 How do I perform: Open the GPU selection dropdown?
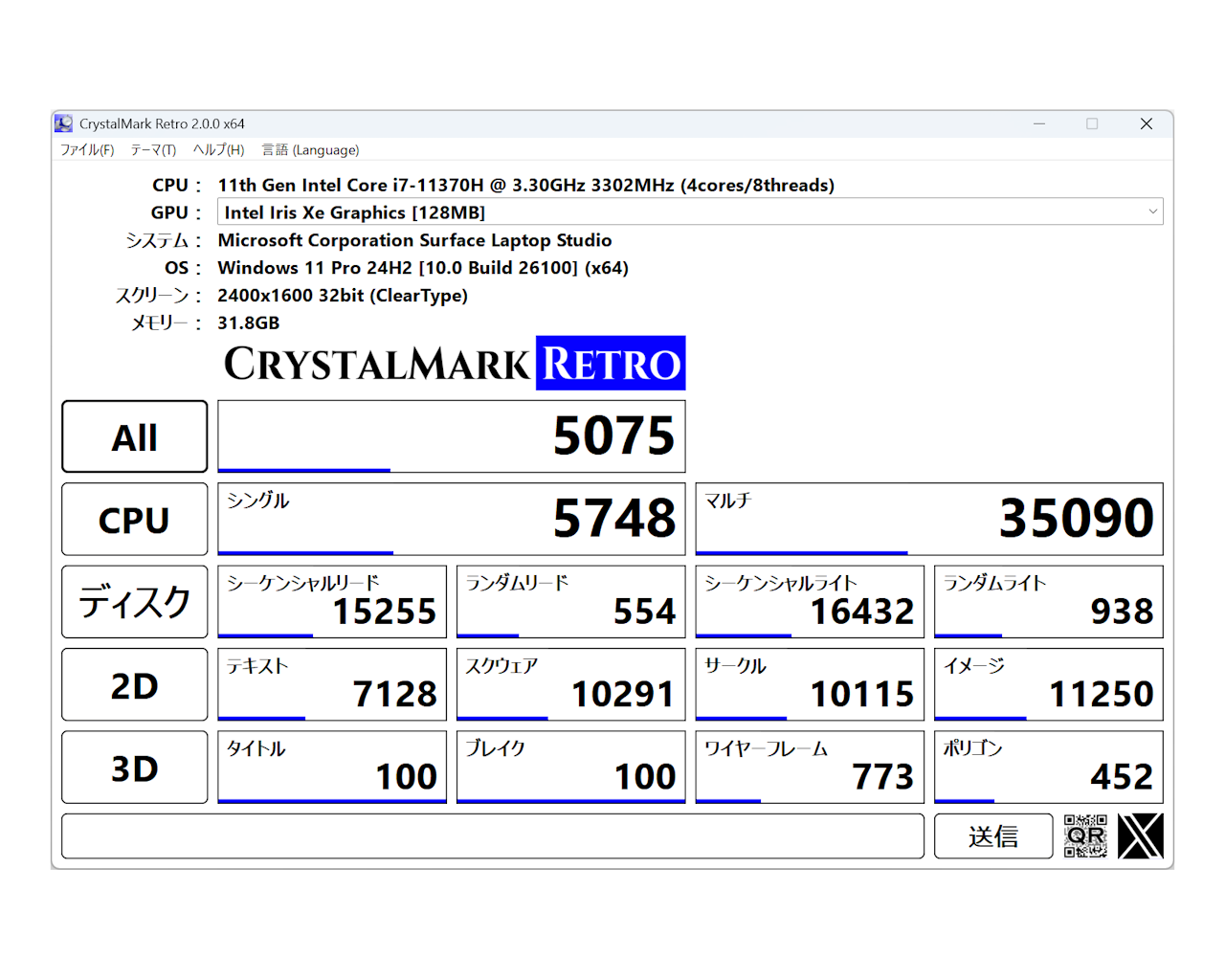click(691, 212)
